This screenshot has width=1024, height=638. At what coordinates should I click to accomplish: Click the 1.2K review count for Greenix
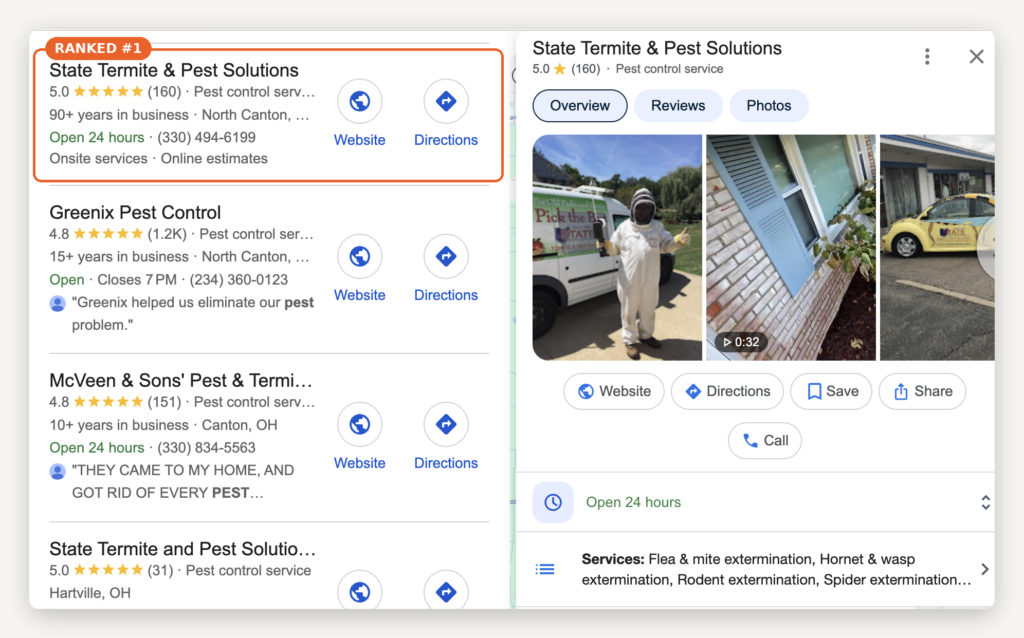[167, 234]
